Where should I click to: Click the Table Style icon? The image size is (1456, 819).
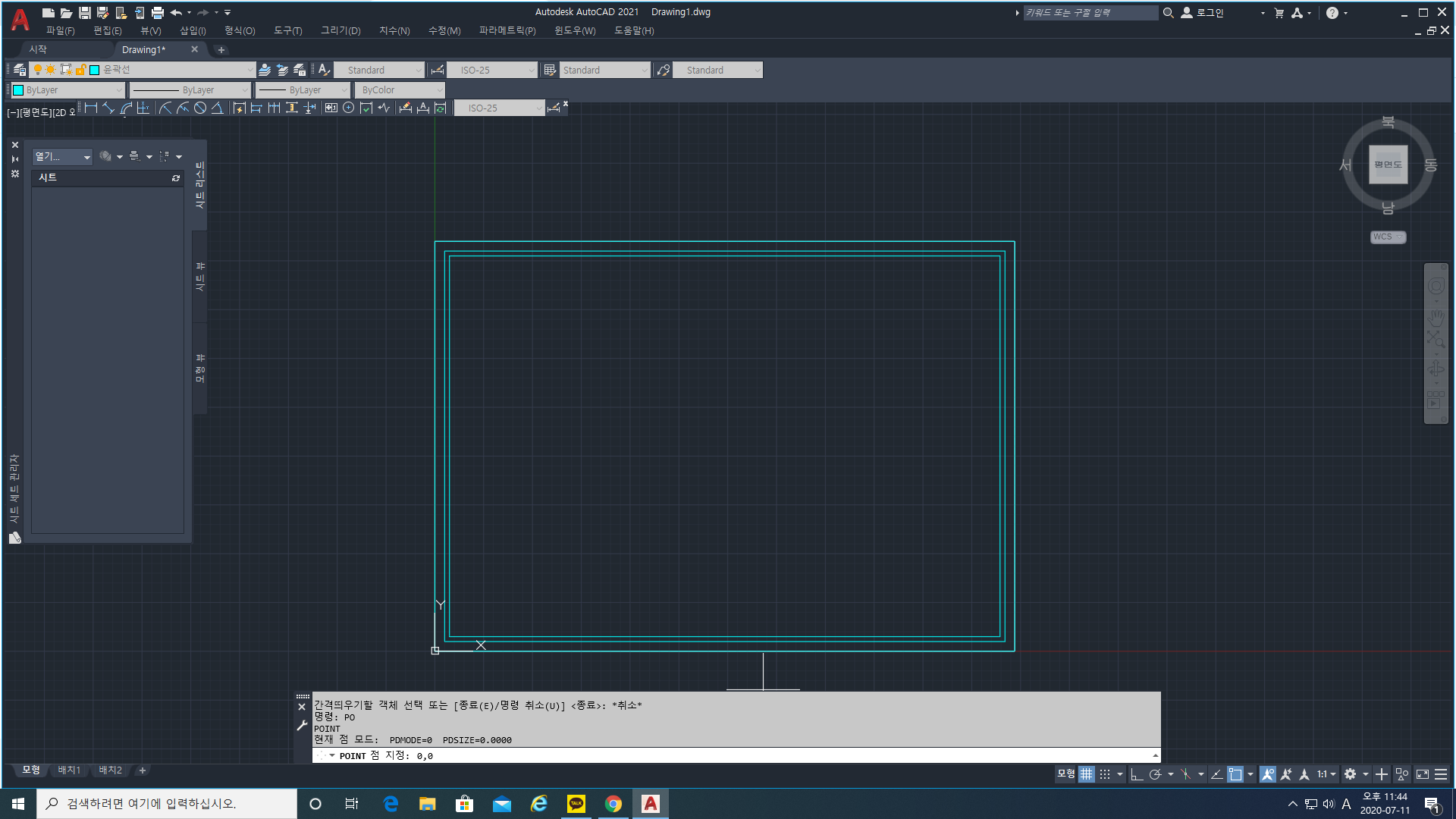tap(550, 70)
